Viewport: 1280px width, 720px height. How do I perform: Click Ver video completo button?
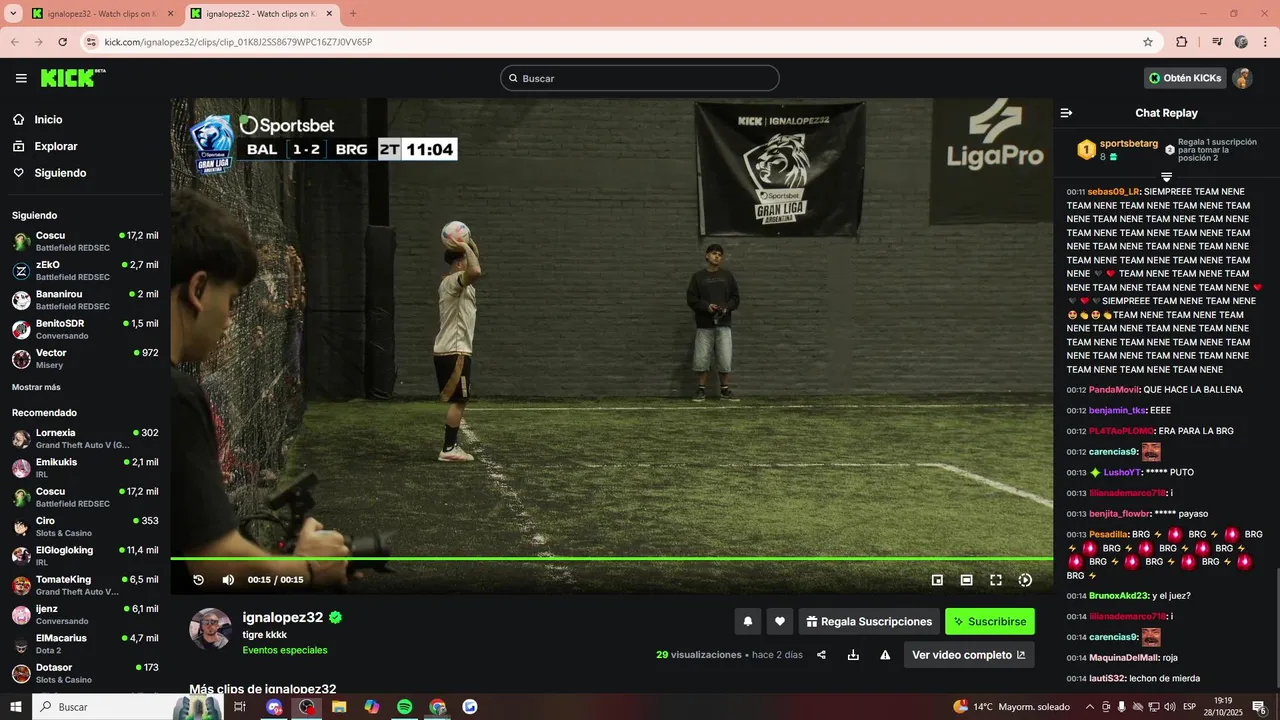[969, 655]
